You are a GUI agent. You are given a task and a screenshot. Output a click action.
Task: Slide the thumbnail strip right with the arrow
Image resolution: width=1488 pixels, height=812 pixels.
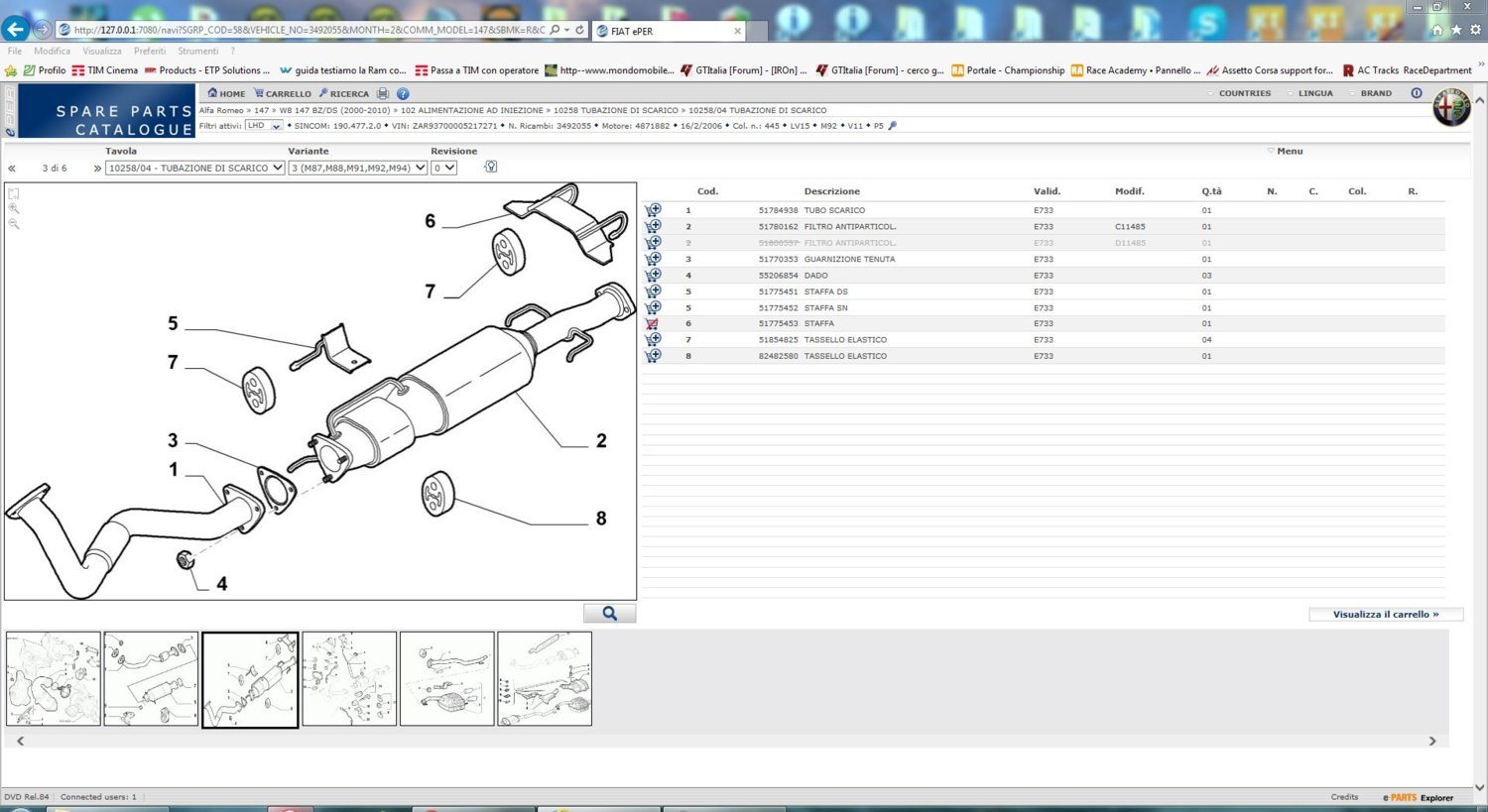coord(1432,741)
